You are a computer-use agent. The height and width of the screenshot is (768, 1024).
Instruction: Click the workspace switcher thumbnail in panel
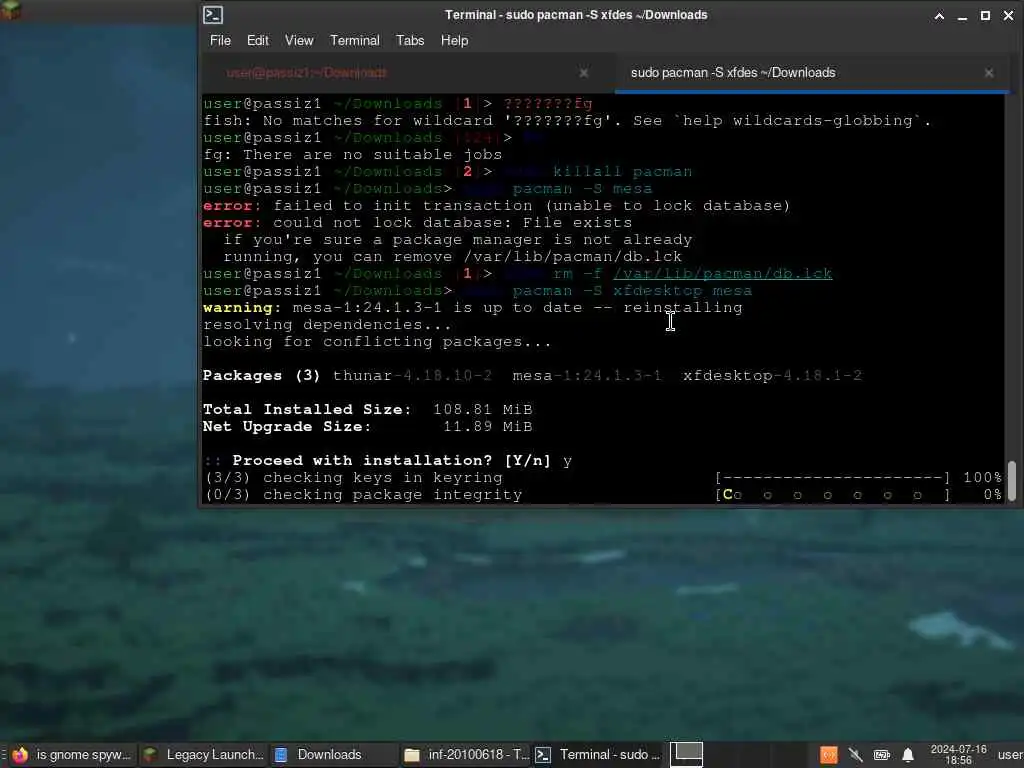(x=686, y=754)
